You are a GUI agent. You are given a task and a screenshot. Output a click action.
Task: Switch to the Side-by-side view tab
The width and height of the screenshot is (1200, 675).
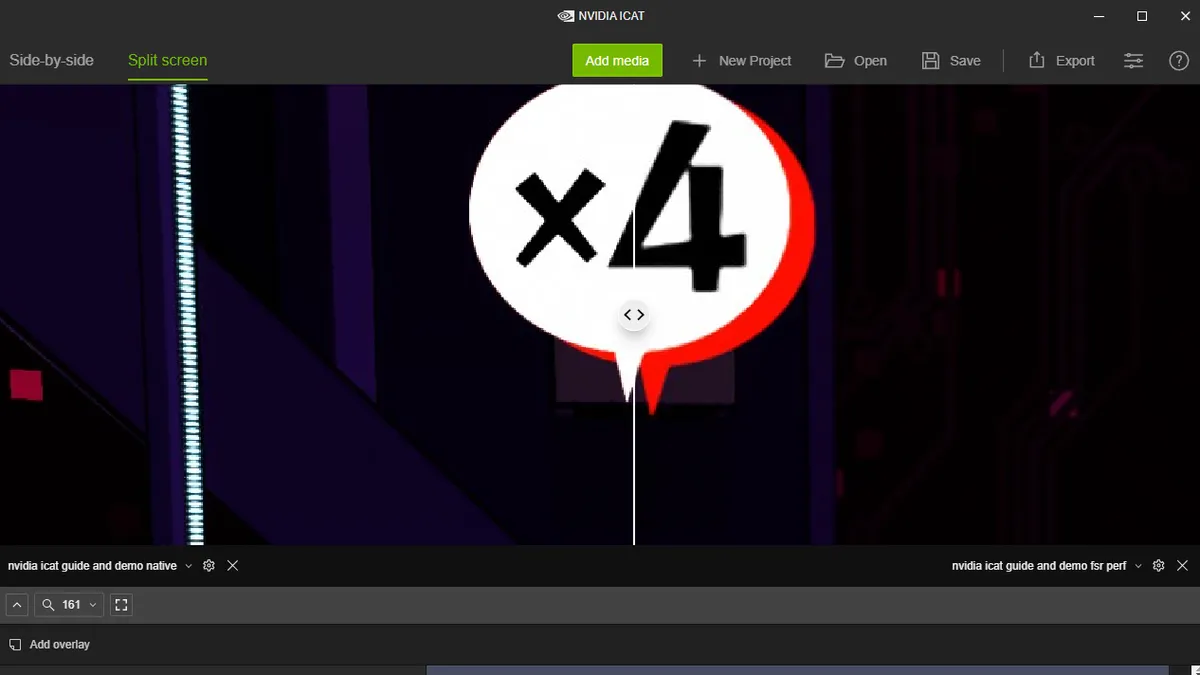point(52,60)
